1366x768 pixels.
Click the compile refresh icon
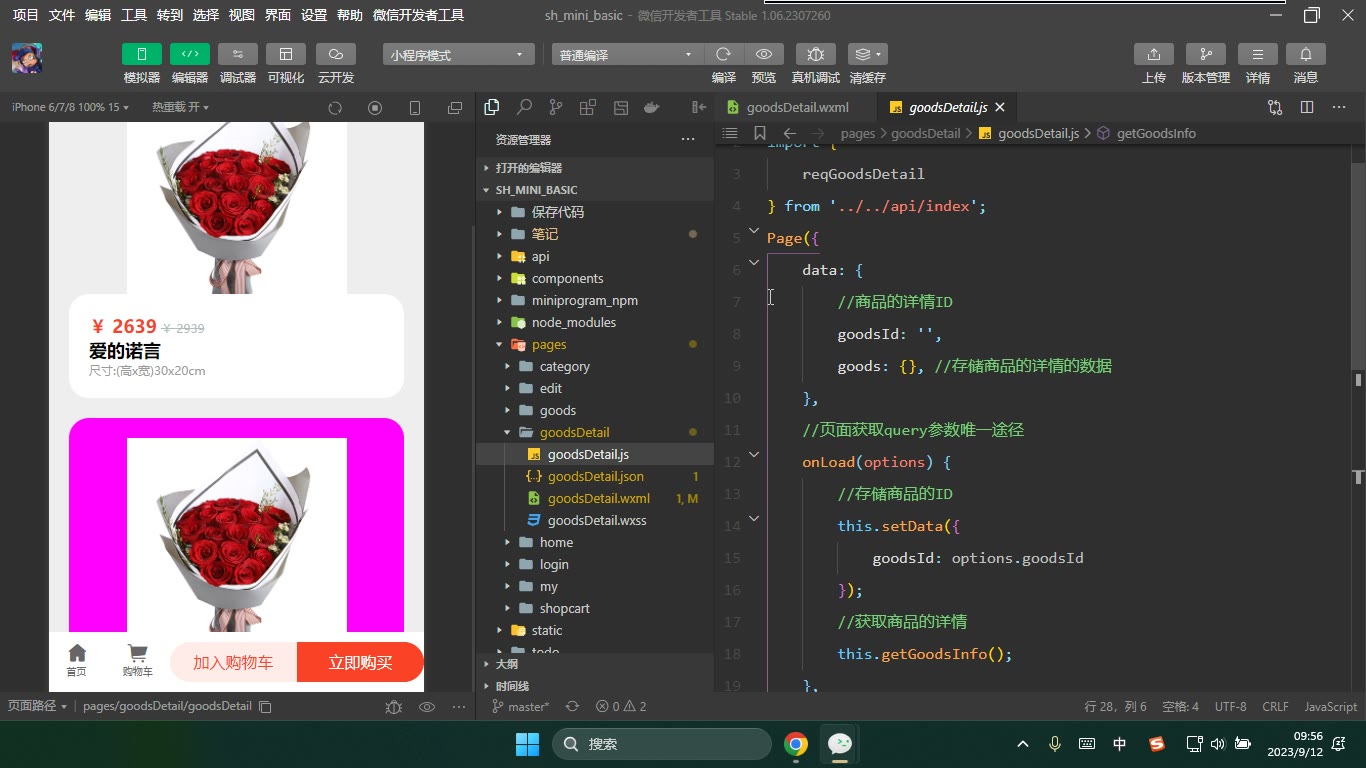coord(724,54)
